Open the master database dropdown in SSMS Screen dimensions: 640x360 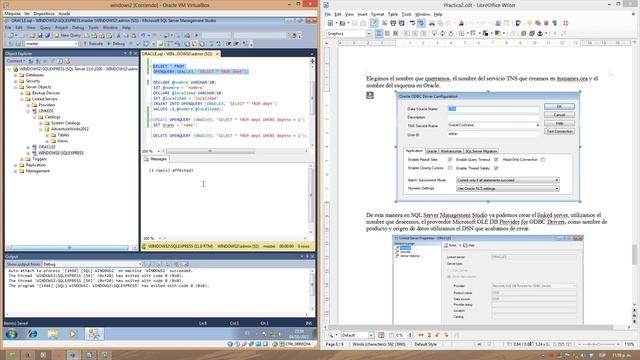point(76,44)
